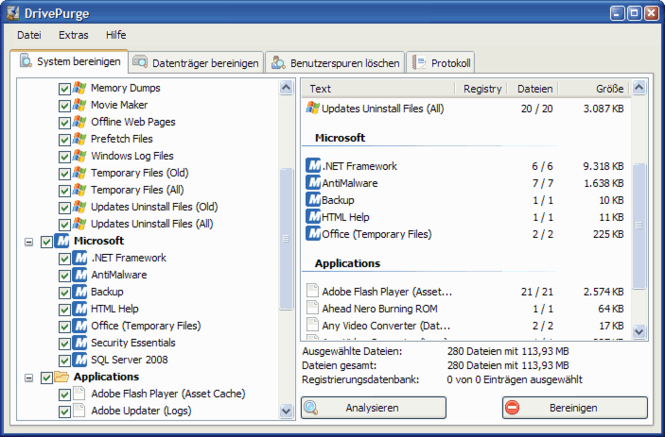The image size is (665, 437).
Task: Click the Ahead Nero Burning ROM file icon
Action: tap(313, 309)
